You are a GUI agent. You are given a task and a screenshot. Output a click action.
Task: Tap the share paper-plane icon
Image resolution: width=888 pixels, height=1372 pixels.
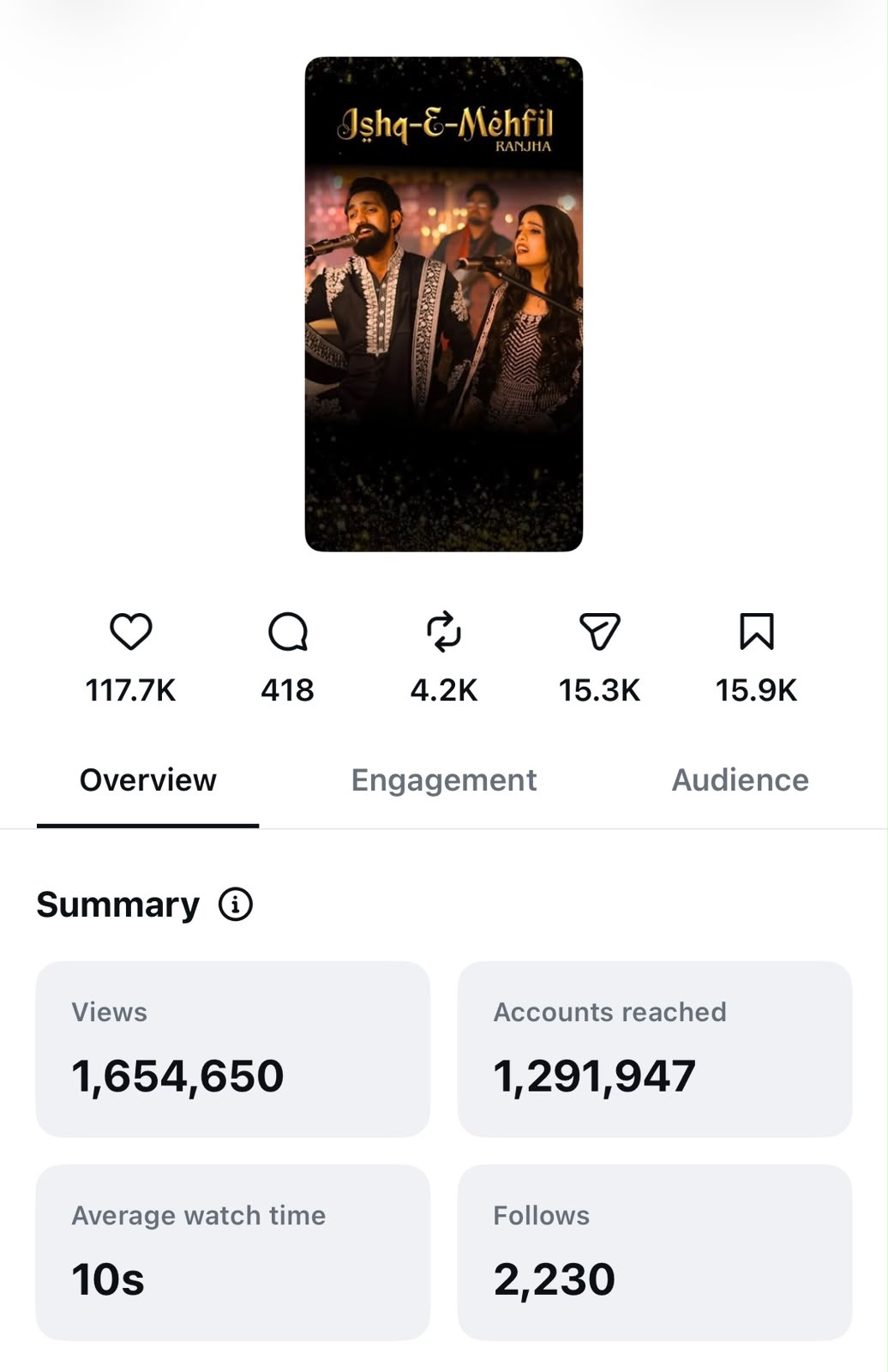[x=600, y=632]
